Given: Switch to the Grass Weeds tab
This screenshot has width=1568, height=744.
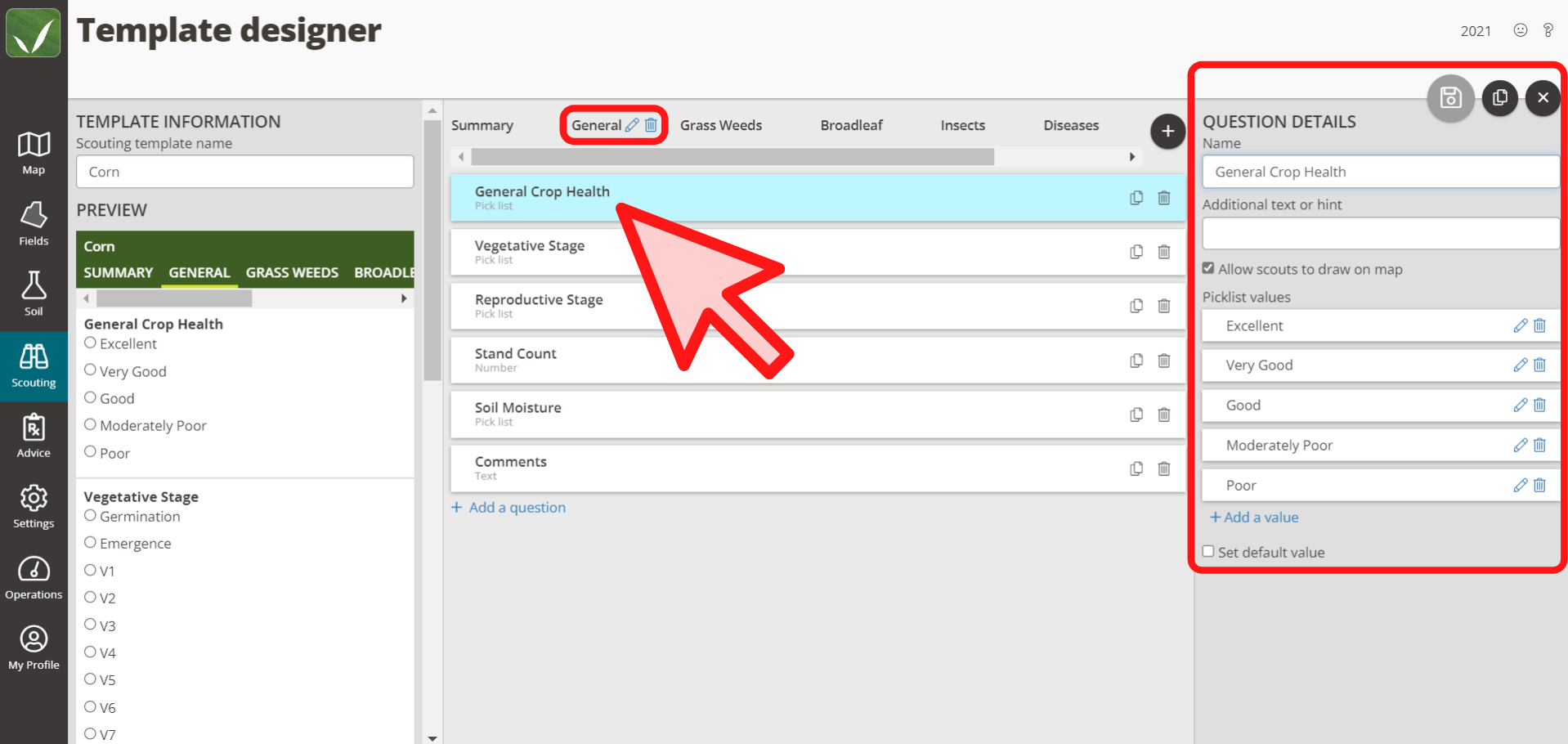Looking at the screenshot, I should pyautogui.click(x=721, y=125).
